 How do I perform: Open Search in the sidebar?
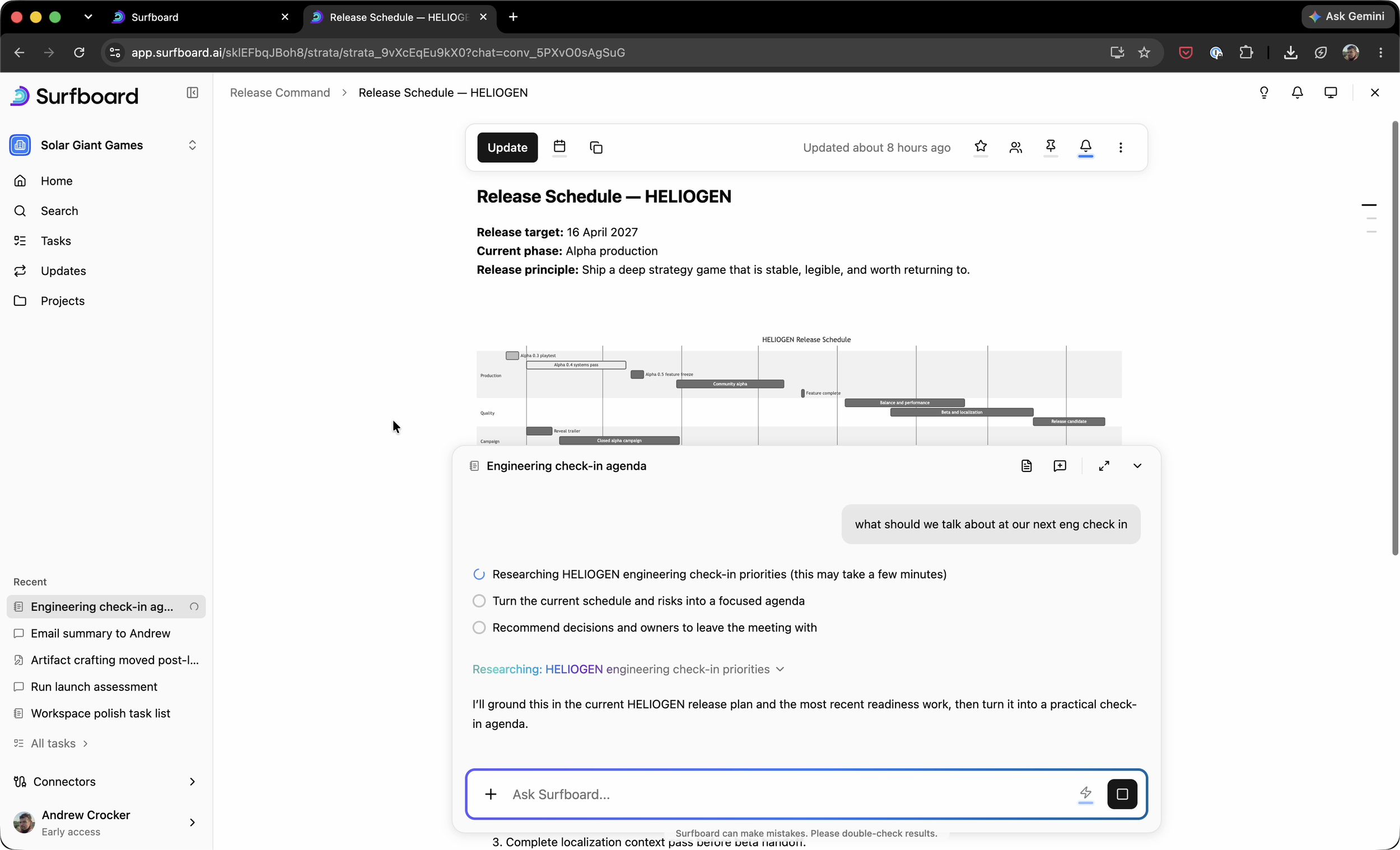coord(106,211)
